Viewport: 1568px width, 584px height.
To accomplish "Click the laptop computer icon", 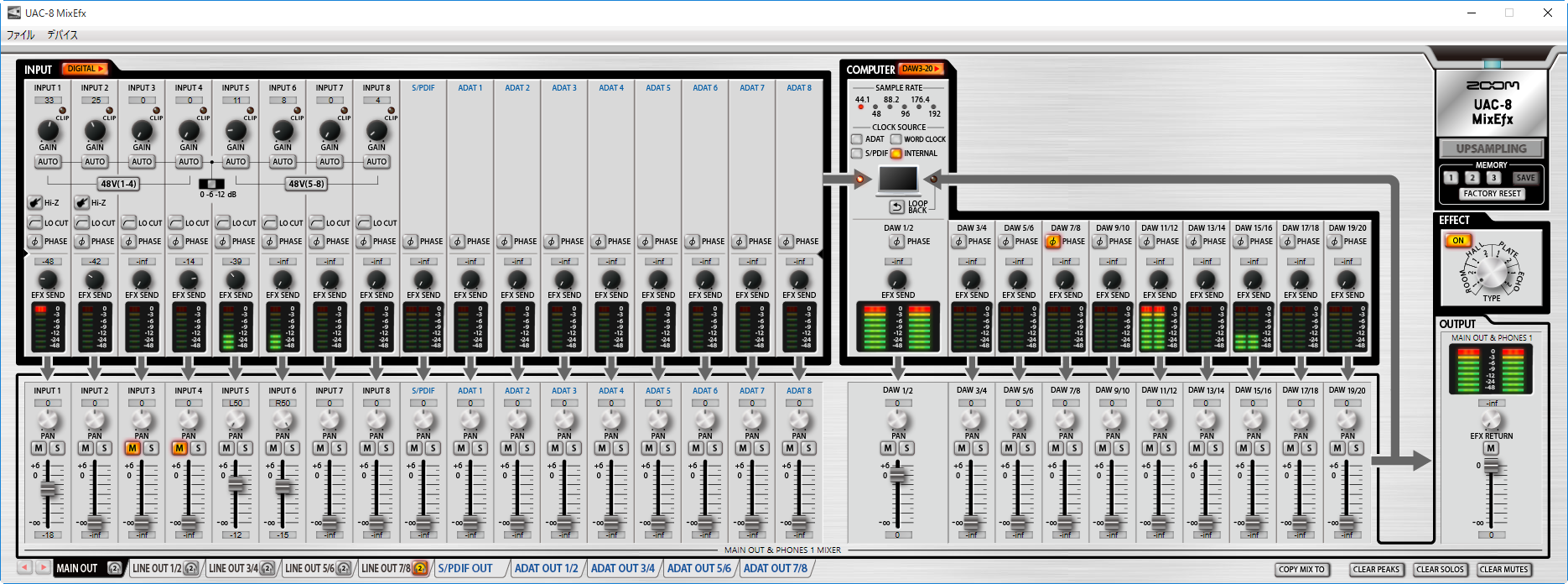I will [897, 180].
